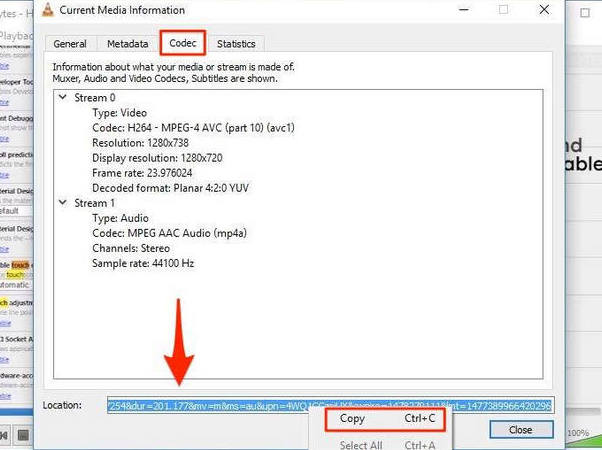The width and height of the screenshot is (602, 450).
Task: Open the General tab
Action: [70, 44]
